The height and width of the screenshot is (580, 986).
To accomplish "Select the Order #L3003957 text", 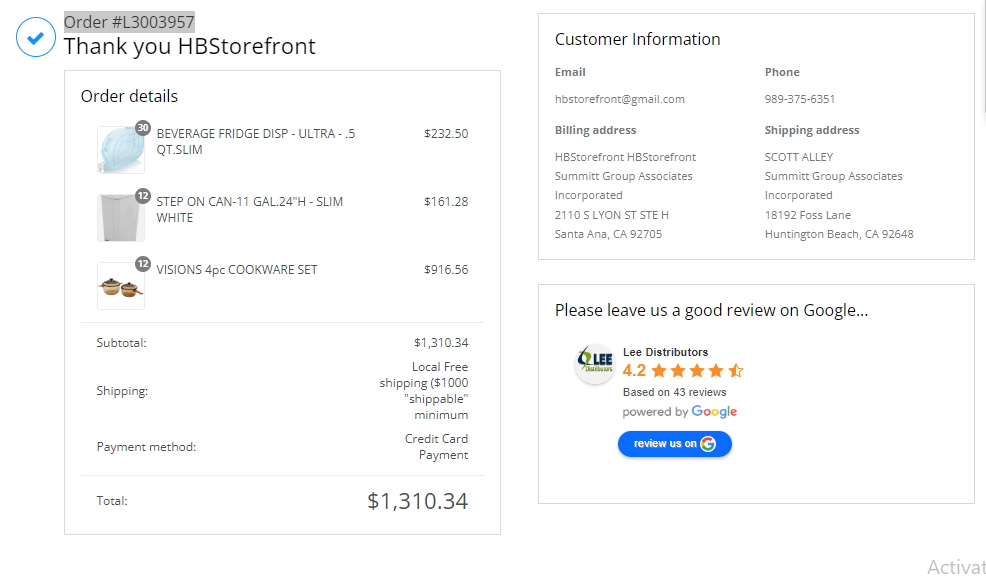I will tap(129, 22).
